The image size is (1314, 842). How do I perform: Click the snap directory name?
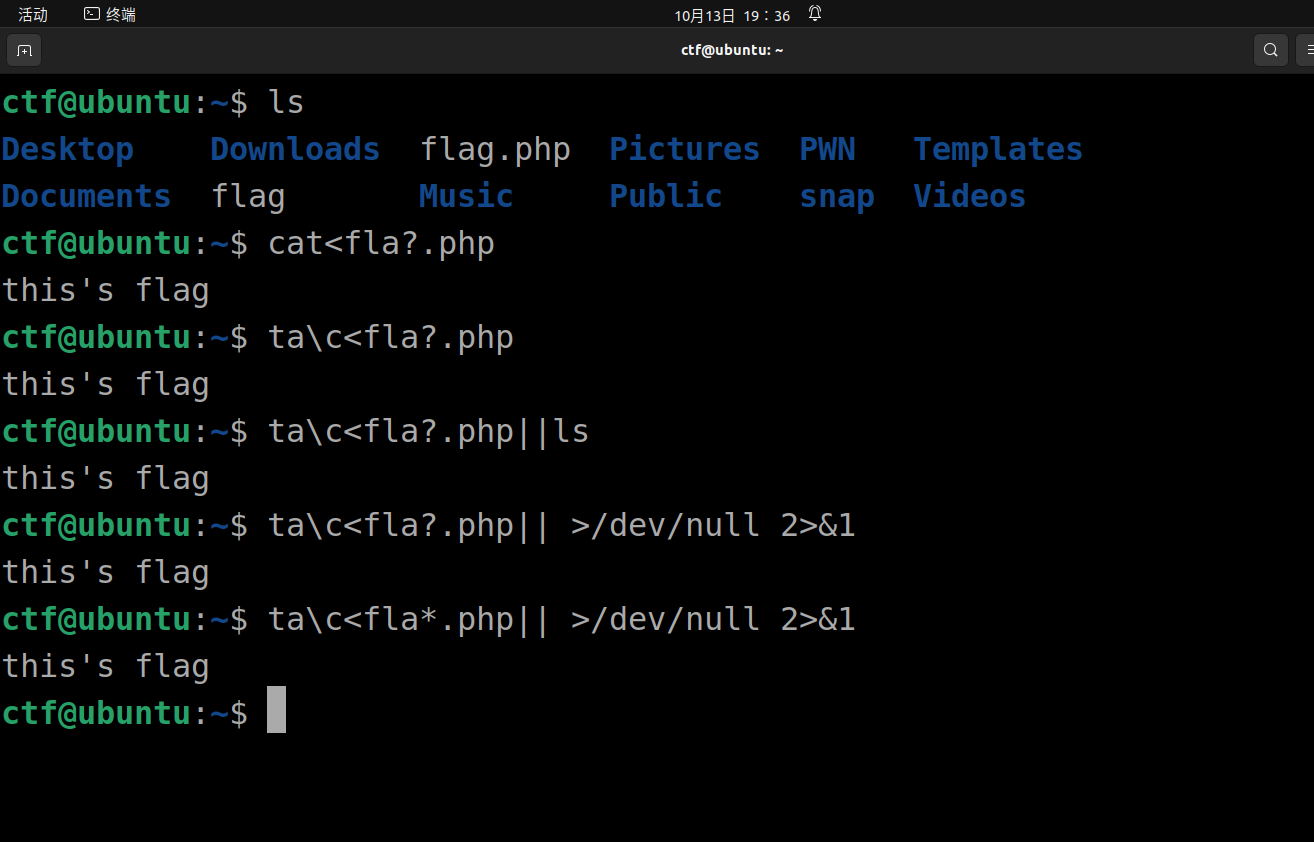837,197
